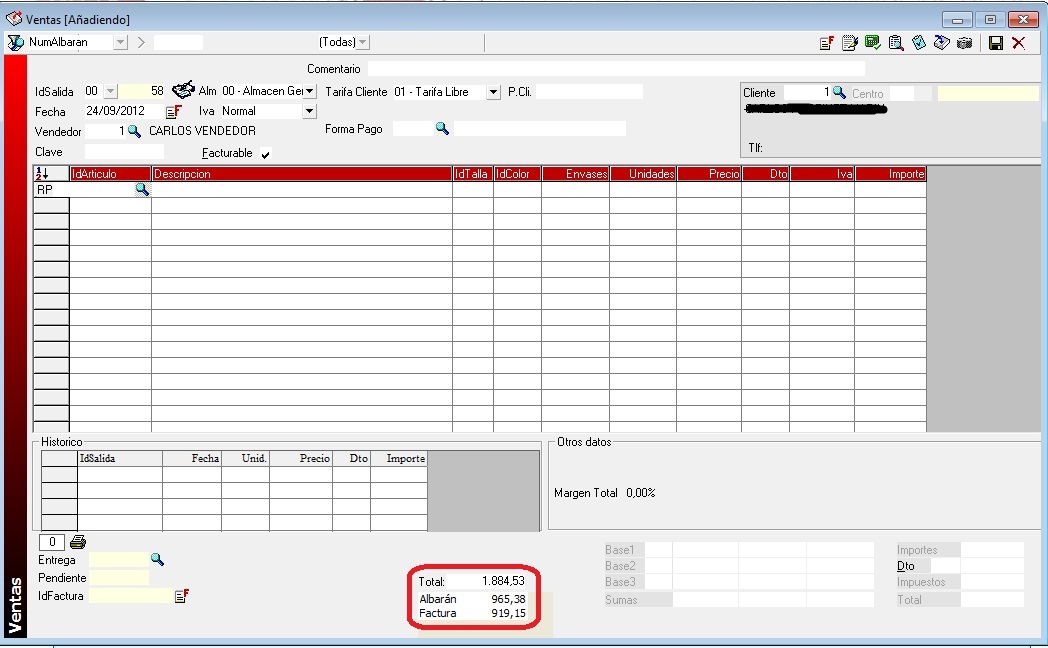The height and width of the screenshot is (648, 1048).
Task: Click the Vendedor code field
Action: (106, 132)
